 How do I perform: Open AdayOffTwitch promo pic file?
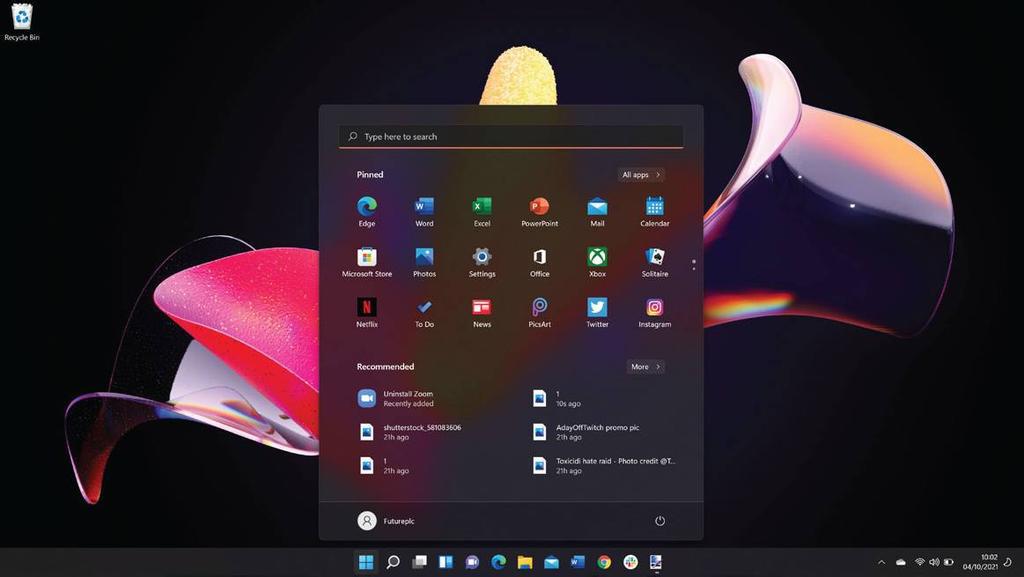pos(586,432)
